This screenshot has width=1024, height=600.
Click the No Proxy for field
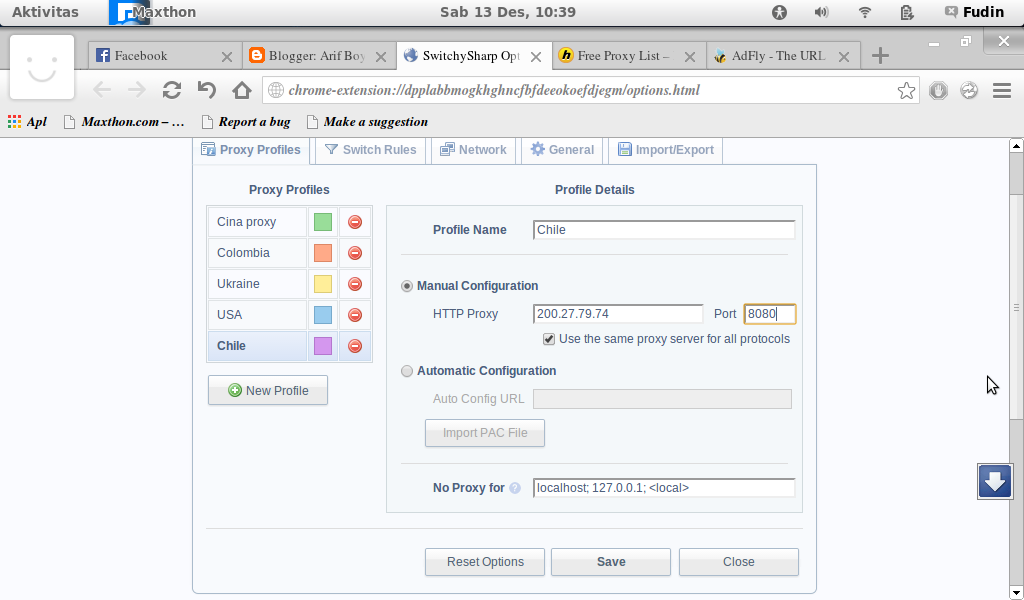664,488
